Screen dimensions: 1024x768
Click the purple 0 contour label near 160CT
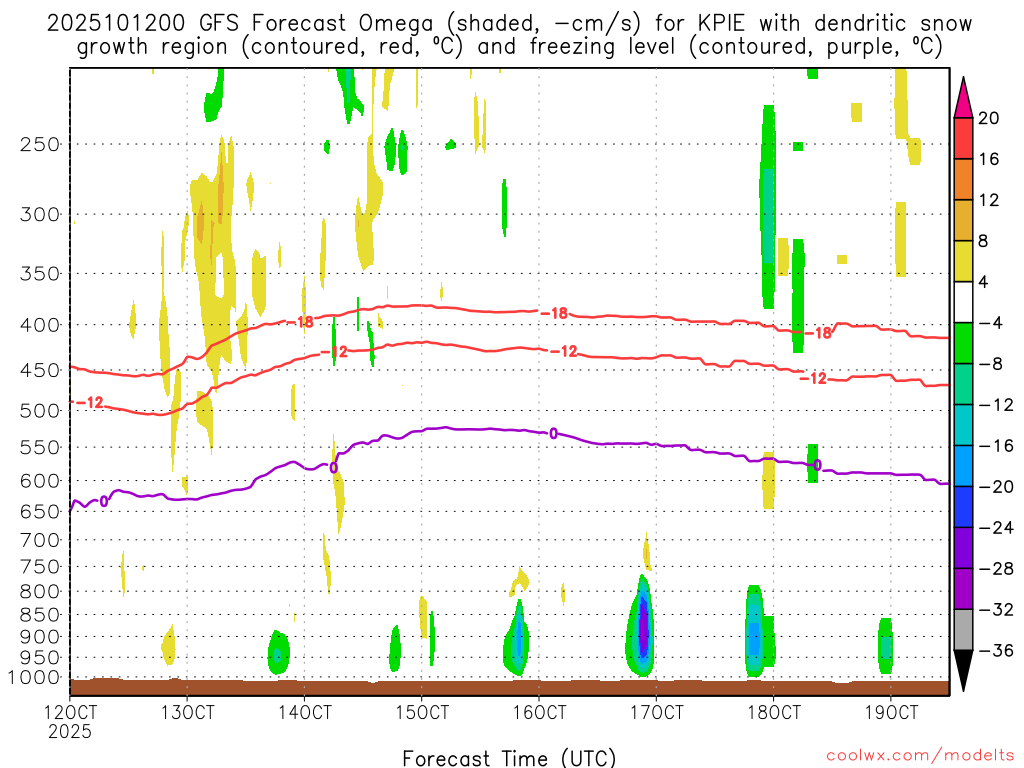tap(553, 433)
